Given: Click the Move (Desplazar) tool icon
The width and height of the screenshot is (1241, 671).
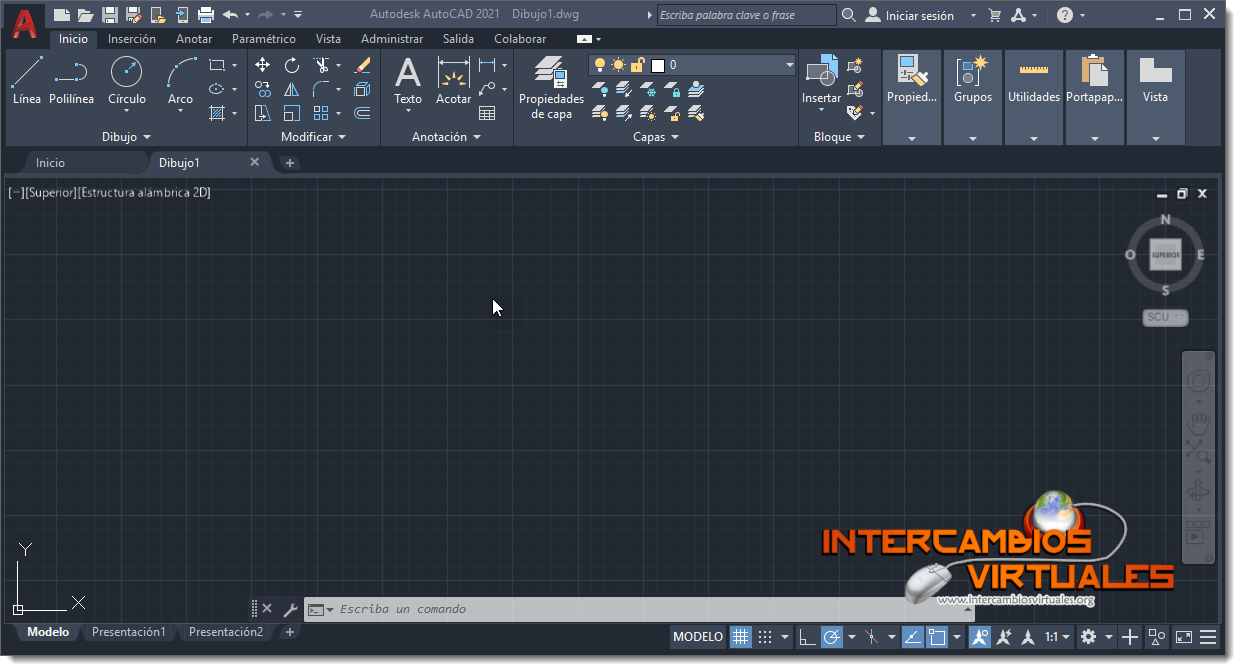Looking at the screenshot, I should (262, 65).
